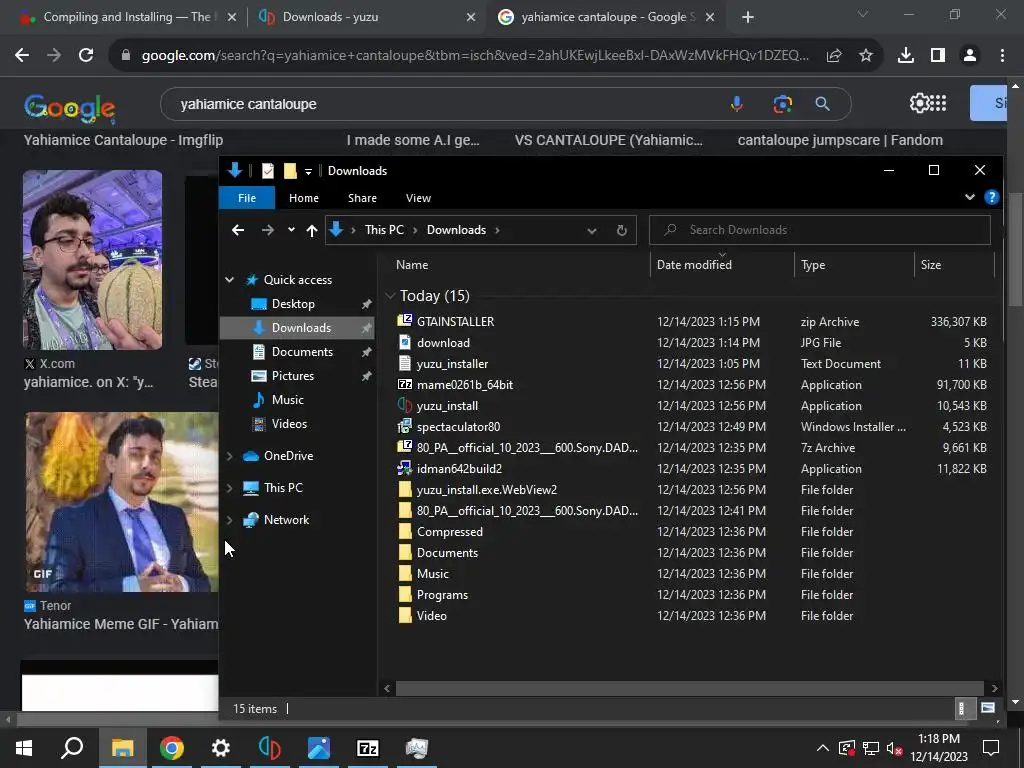Toggle Chrome side panel icon
The image size is (1024, 768).
938,56
